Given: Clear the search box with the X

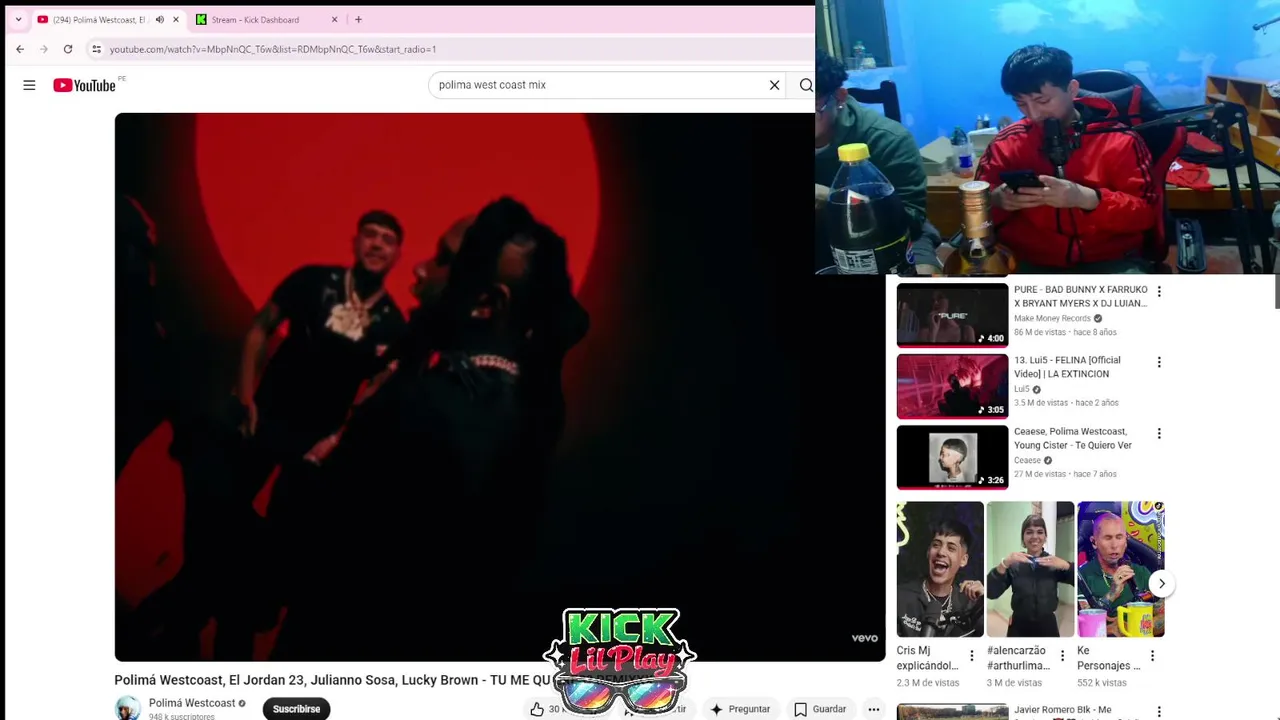Looking at the screenshot, I should [774, 85].
